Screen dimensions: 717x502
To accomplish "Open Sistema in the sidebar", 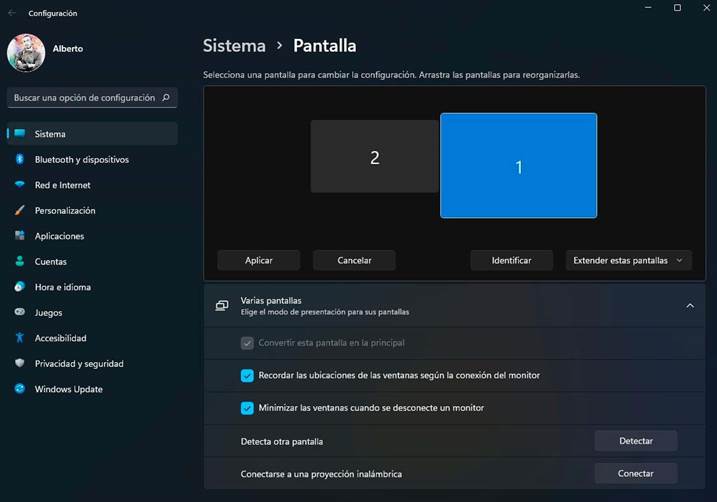I will 92,134.
